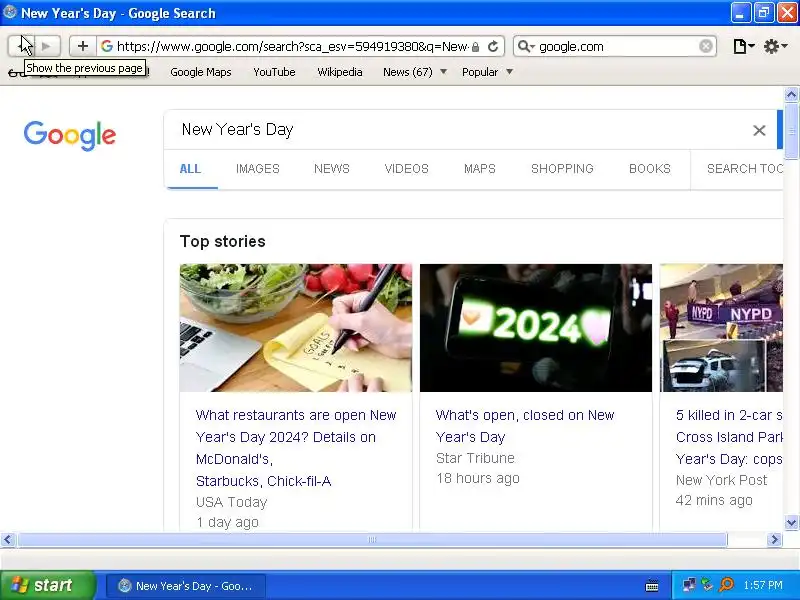Clear the Google search query with X
The image size is (800, 600).
(x=759, y=131)
